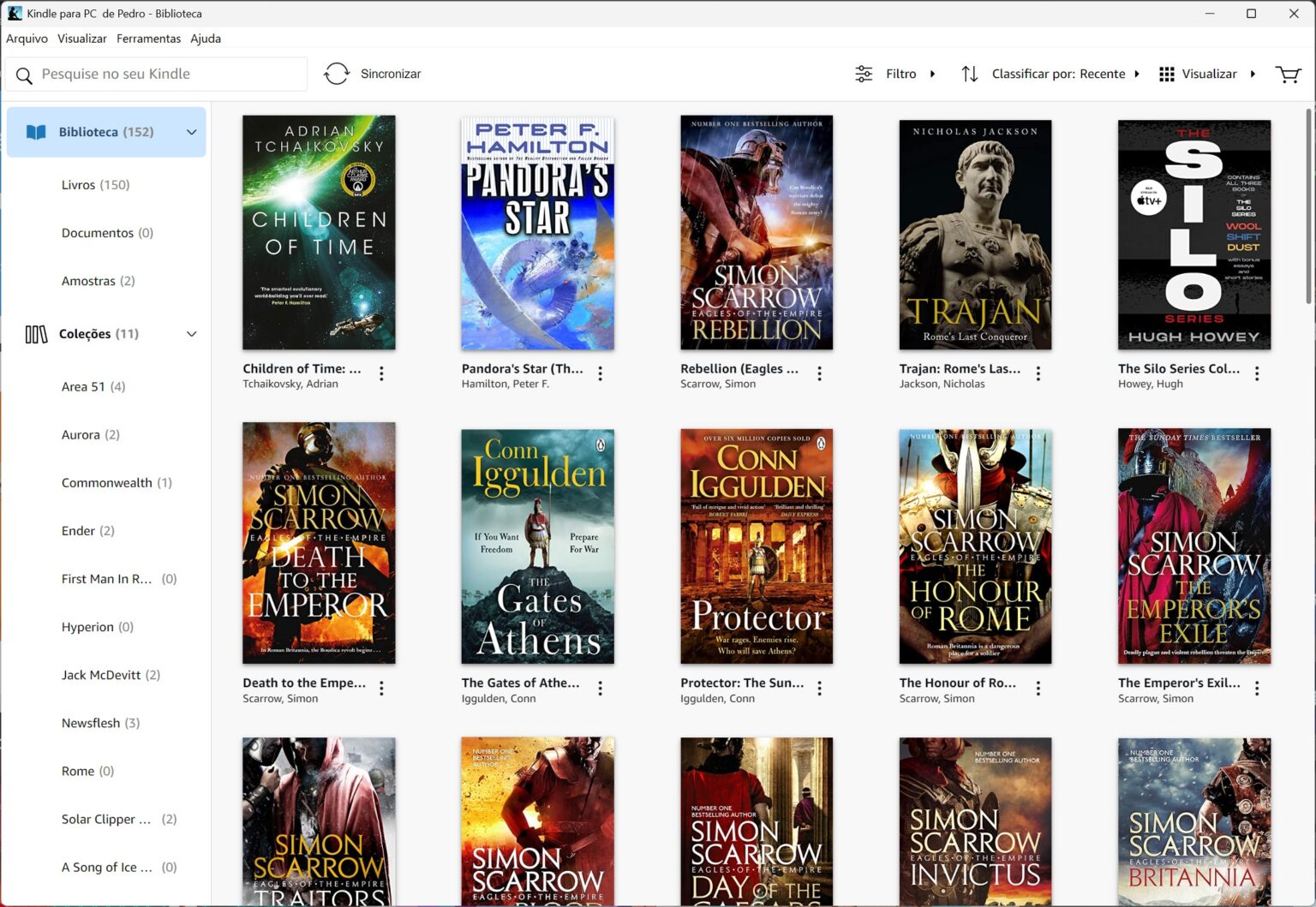Open options menu for Protector book
The height and width of the screenshot is (907, 1316).
pos(819,688)
